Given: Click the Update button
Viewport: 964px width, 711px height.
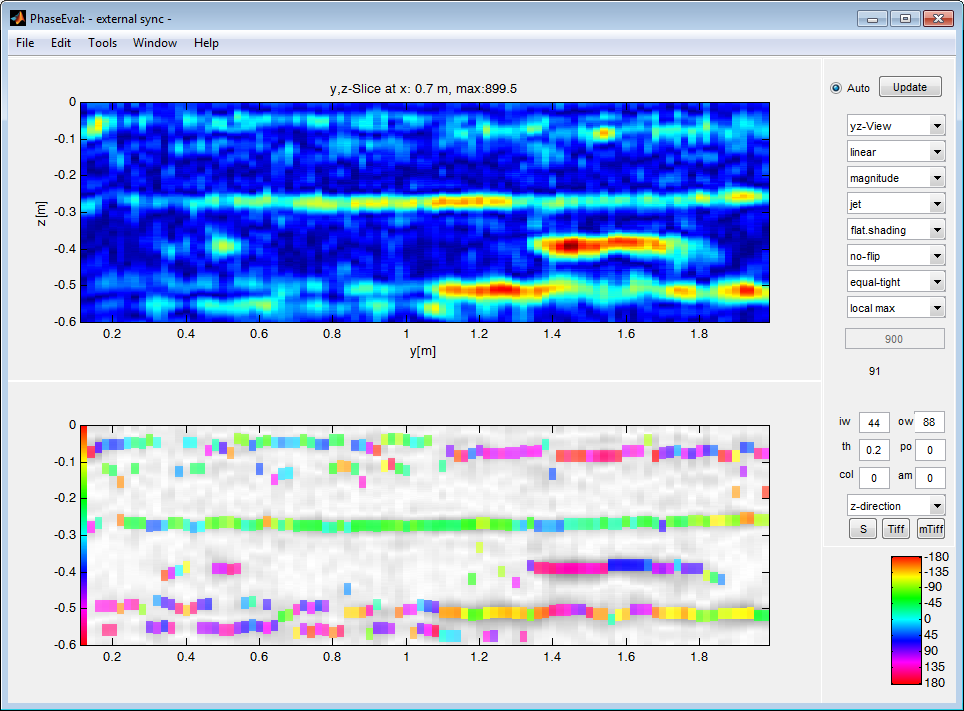Looking at the screenshot, I should (910, 87).
